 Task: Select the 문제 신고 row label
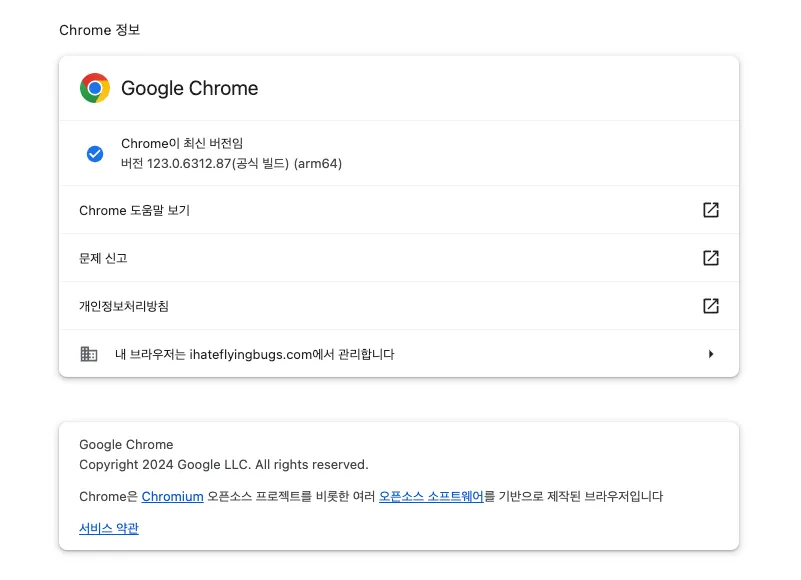click(103, 258)
